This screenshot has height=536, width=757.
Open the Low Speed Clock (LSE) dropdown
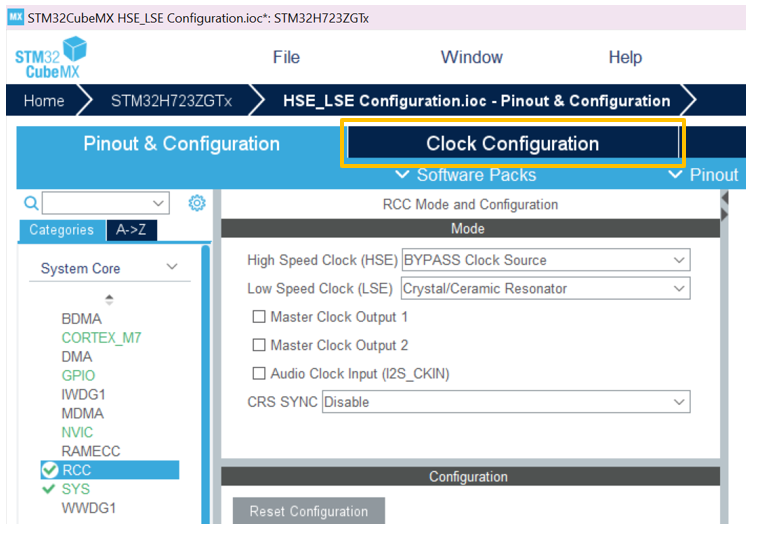(546, 289)
